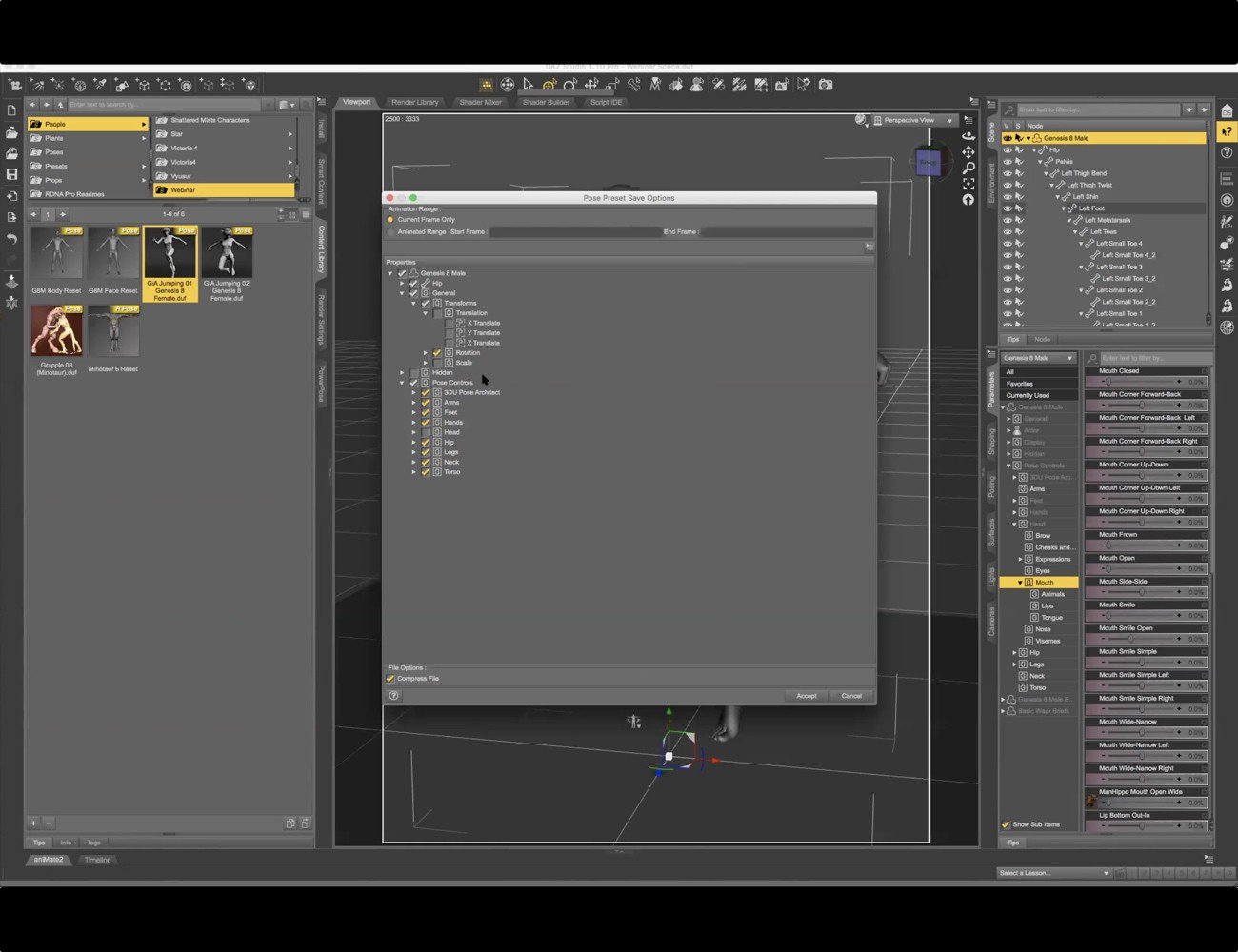Adjust the Mouth Frown slider

(x=1148, y=545)
